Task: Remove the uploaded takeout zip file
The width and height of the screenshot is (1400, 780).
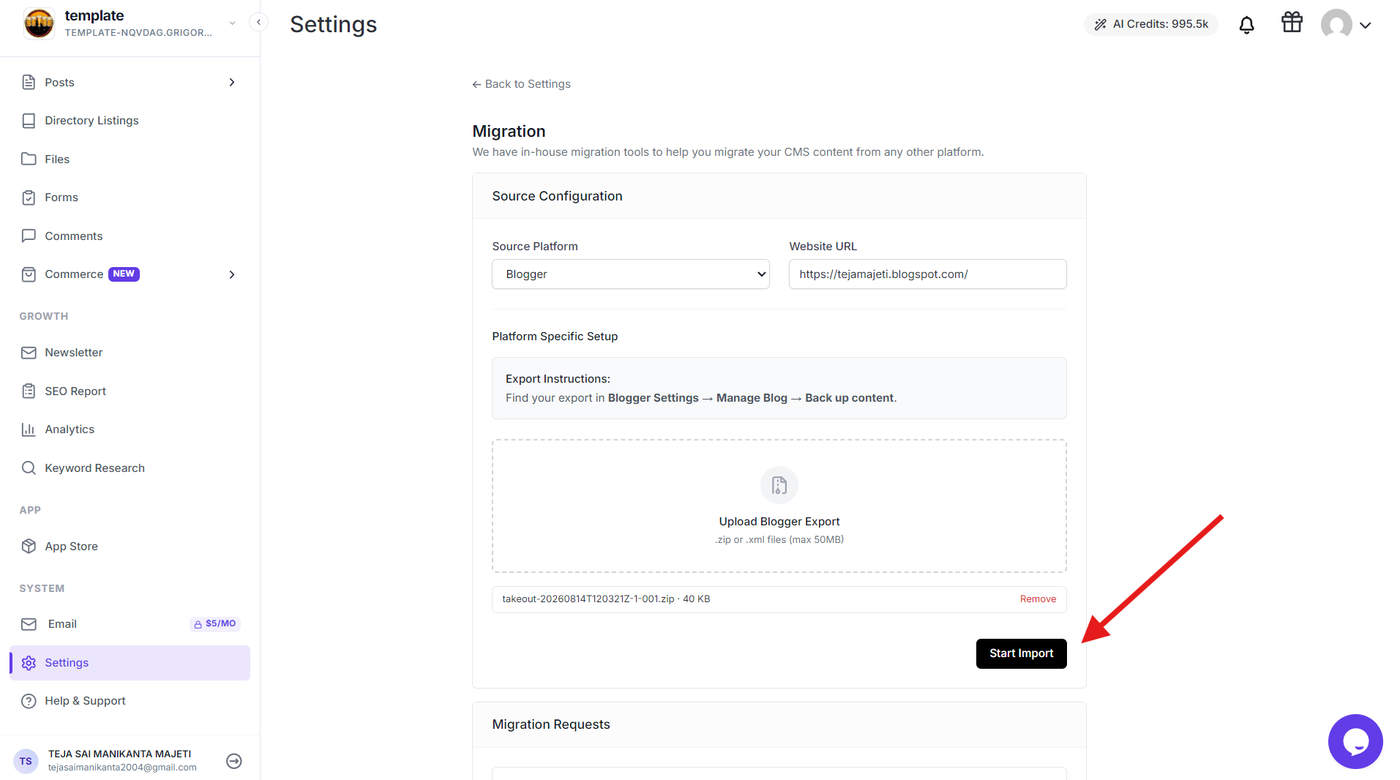Action: pyautogui.click(x=1037, y=599)
